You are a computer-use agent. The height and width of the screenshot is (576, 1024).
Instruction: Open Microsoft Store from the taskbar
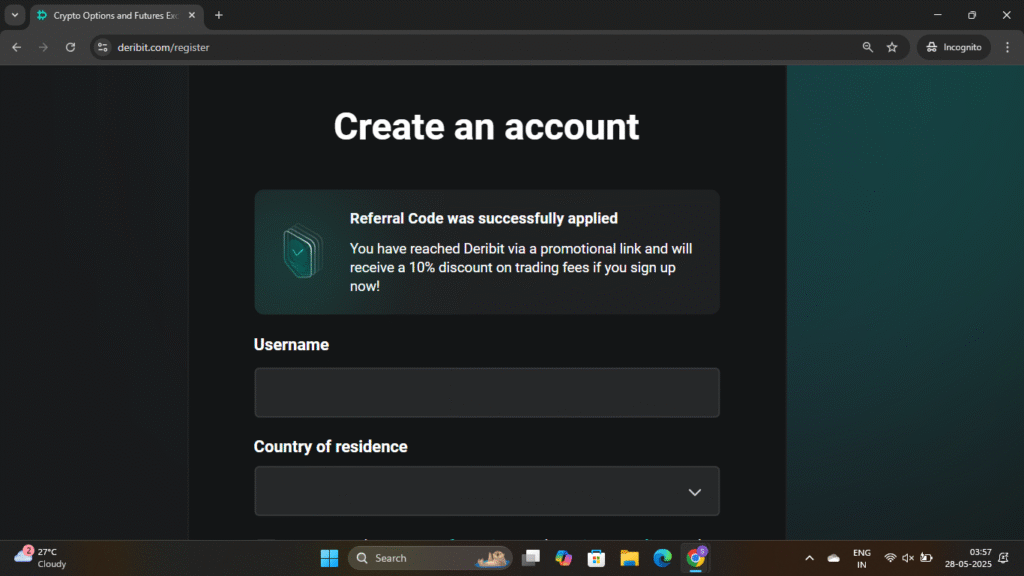pos(596,558)
